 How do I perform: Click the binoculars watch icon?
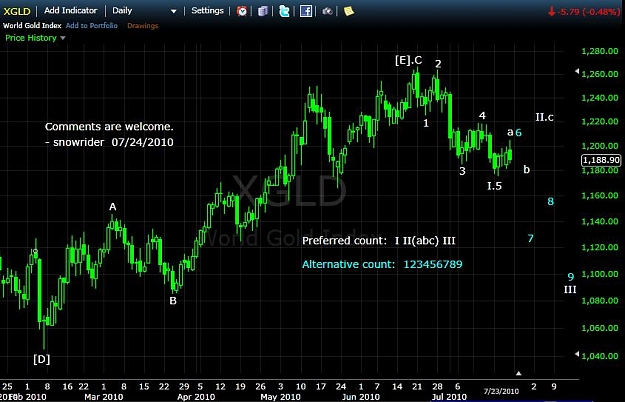(327, 11)
